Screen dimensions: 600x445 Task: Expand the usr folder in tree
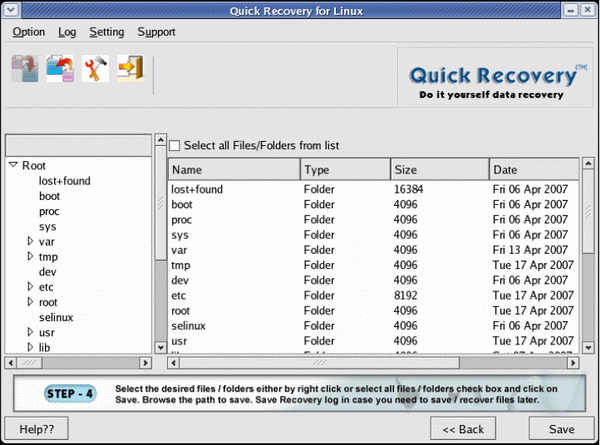pos(30,332)
